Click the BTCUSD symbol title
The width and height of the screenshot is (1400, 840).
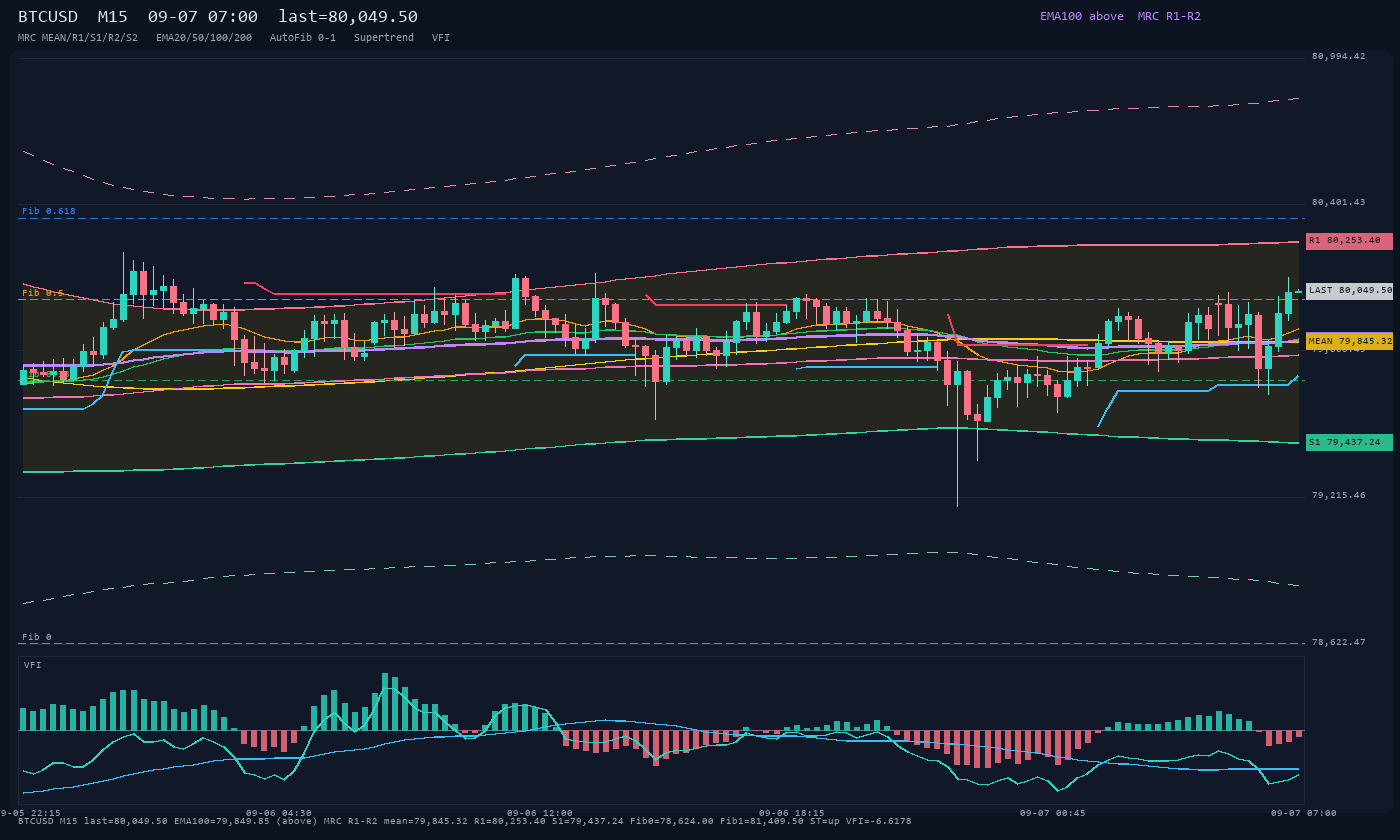pyautogui.click(x=48, y=17)
